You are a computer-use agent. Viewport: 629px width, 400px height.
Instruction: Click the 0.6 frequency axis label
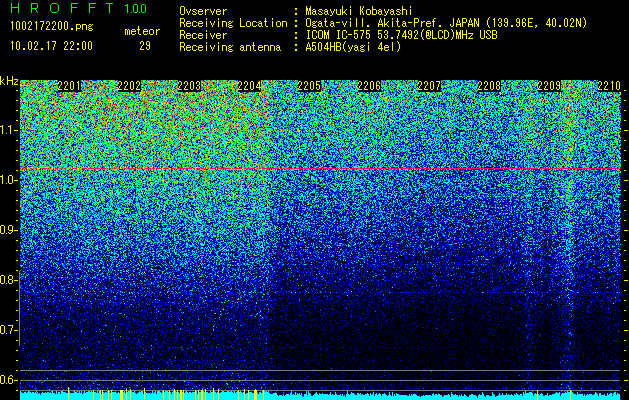[x=9, y=380]
